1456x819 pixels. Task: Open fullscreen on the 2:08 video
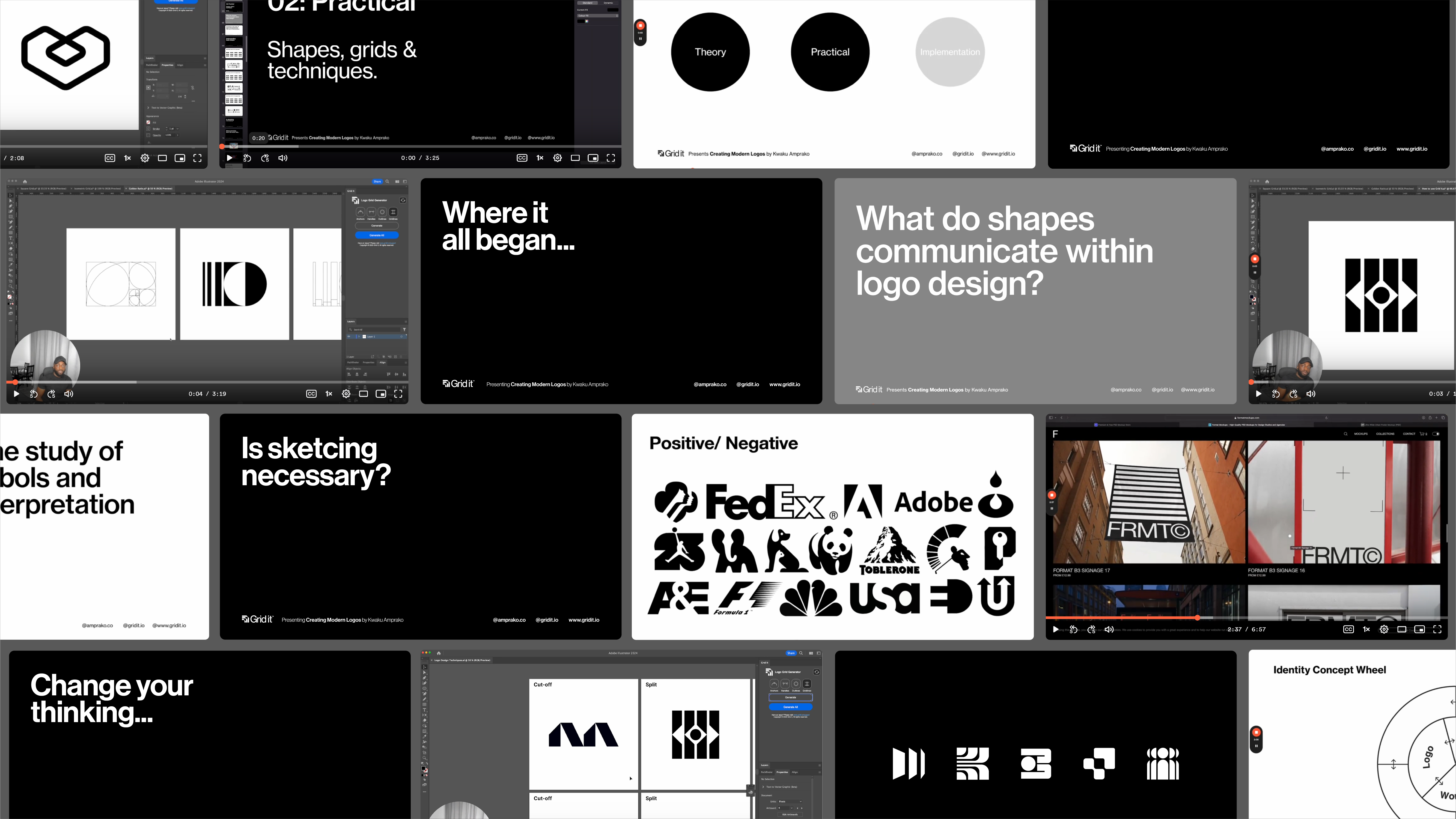197,158
